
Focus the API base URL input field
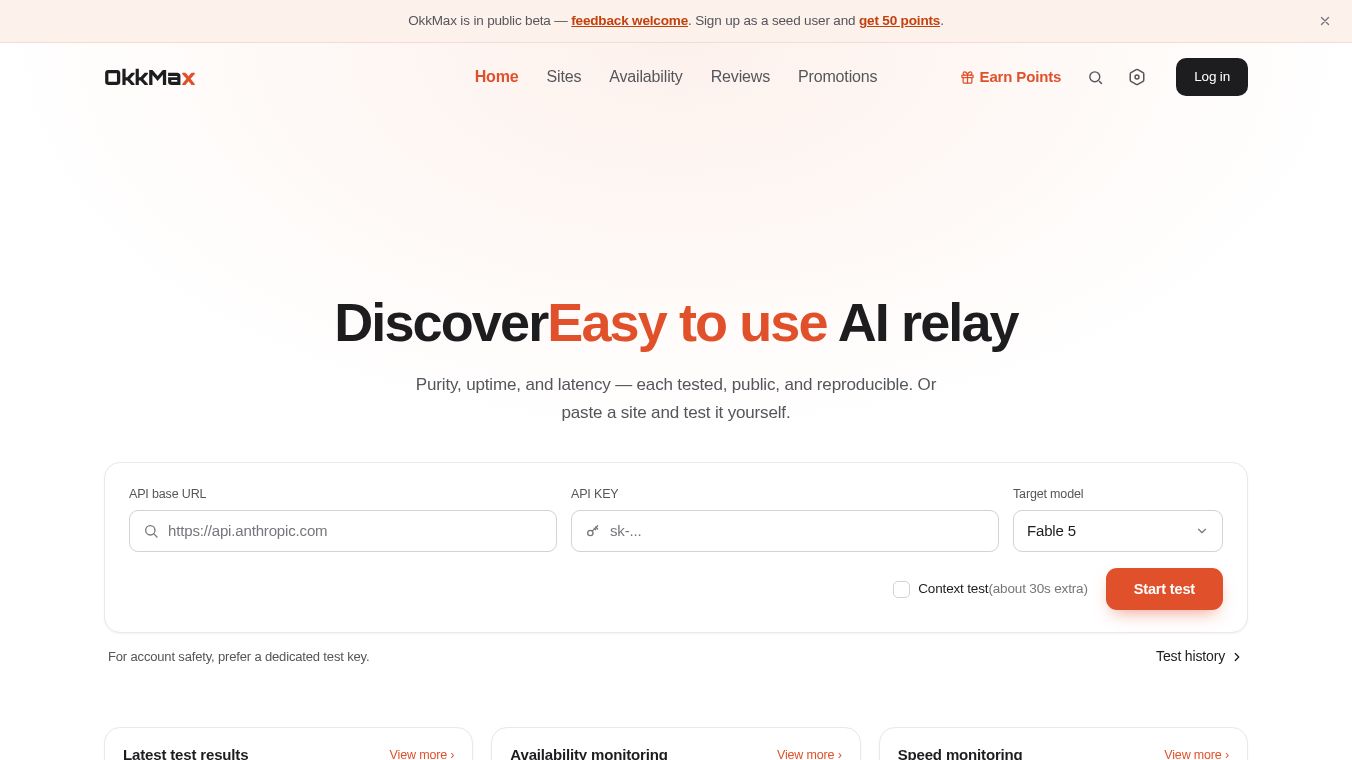pyautogui.click(x=343, y=531)
